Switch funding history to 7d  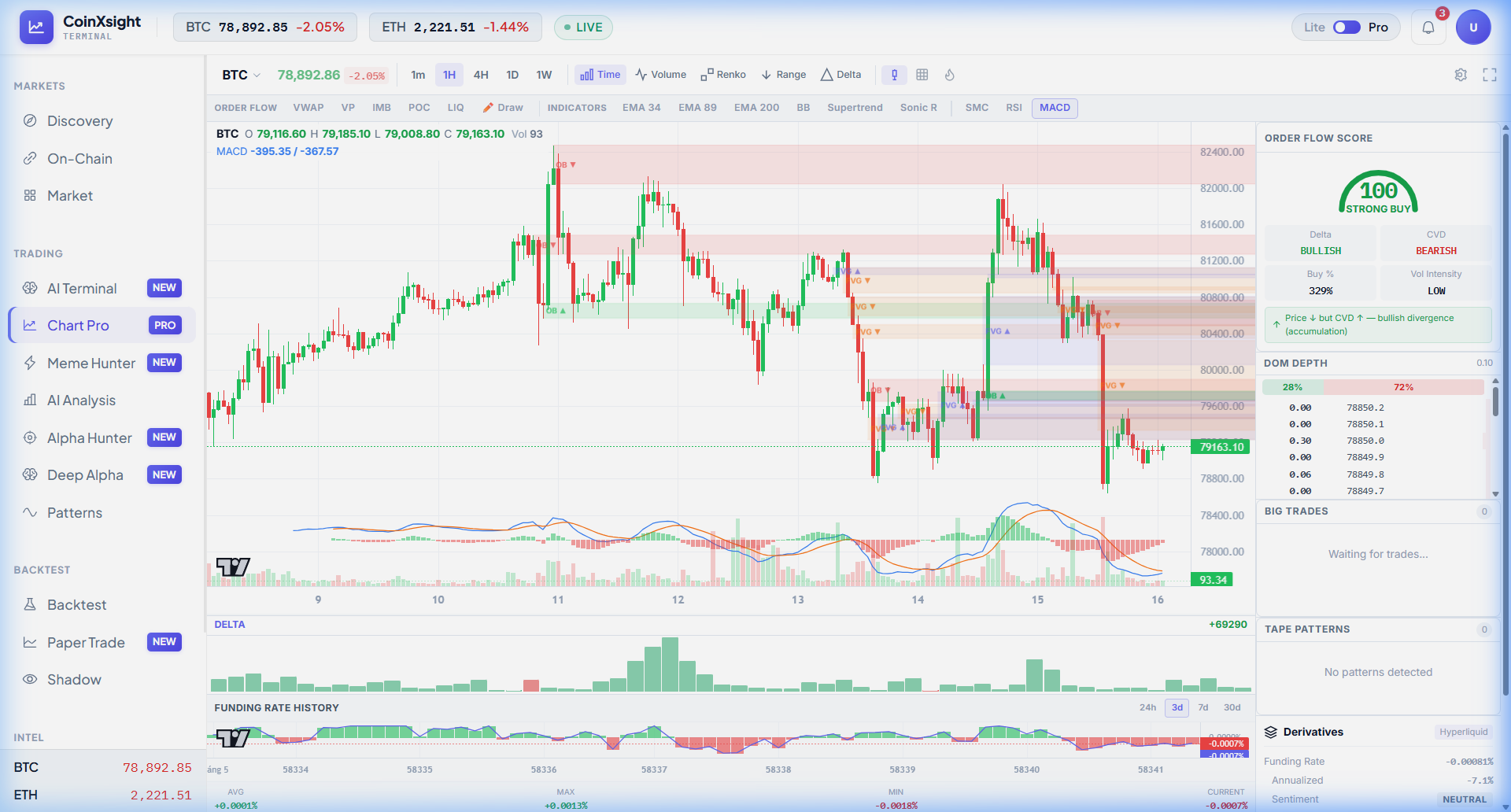[1203, 707]
